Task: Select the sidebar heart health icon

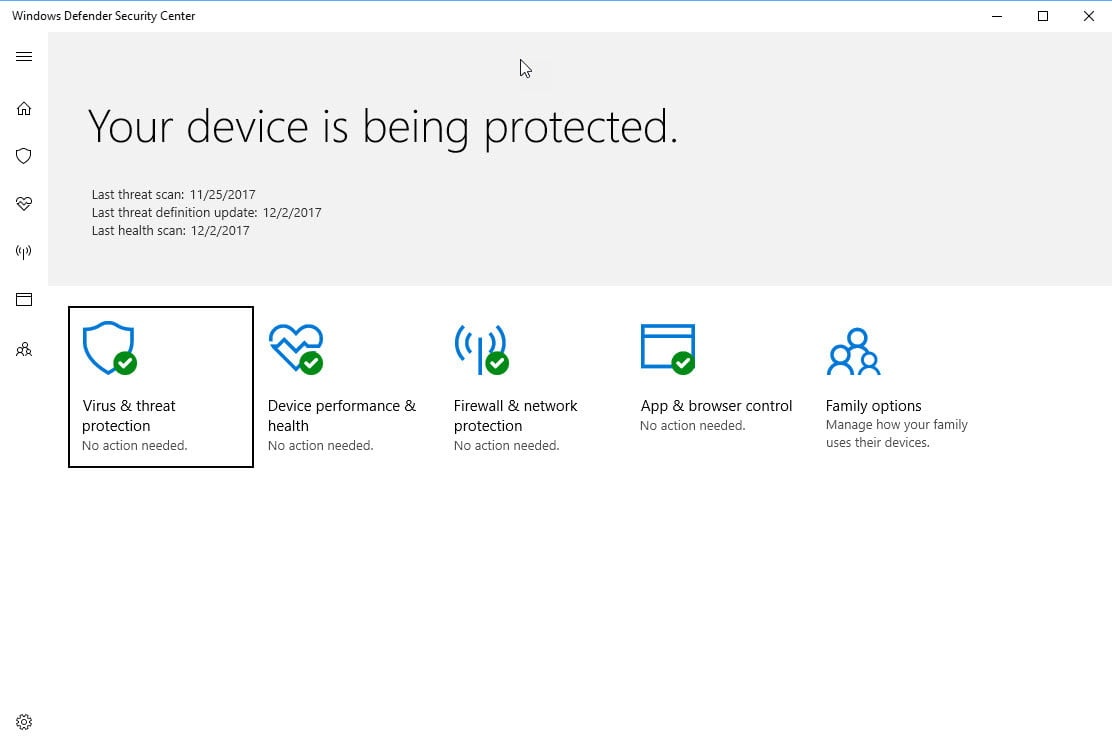Action: coord(24,204)
